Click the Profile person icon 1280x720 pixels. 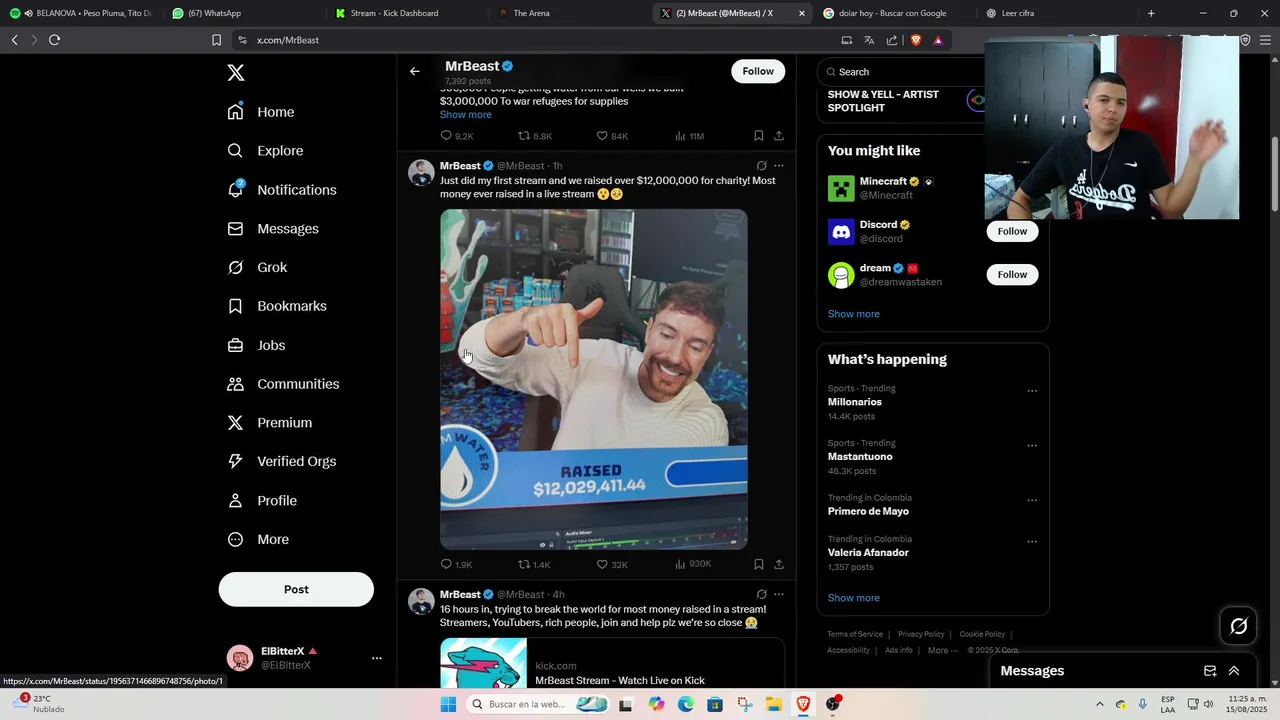(x=236, y=500)
